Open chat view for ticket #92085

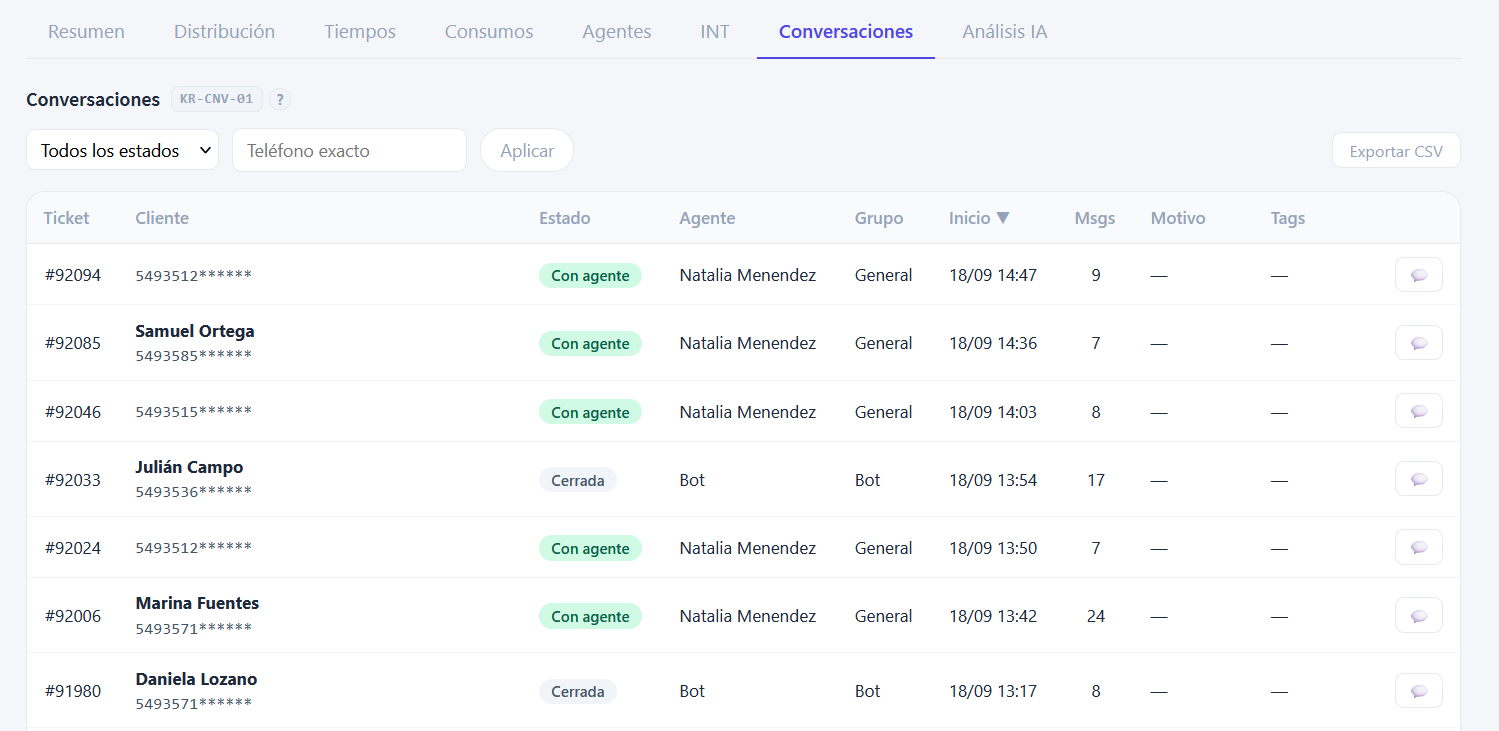tap(1418, 343)
